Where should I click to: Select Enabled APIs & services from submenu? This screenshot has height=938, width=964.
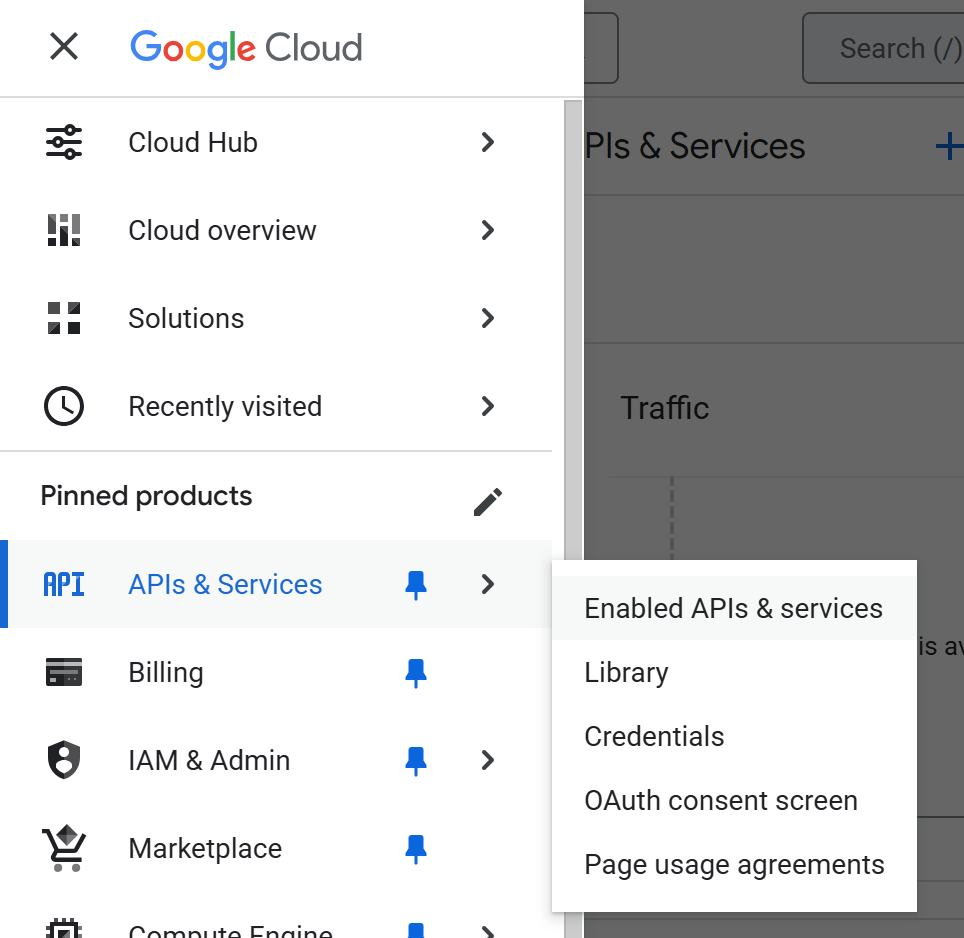733,608
